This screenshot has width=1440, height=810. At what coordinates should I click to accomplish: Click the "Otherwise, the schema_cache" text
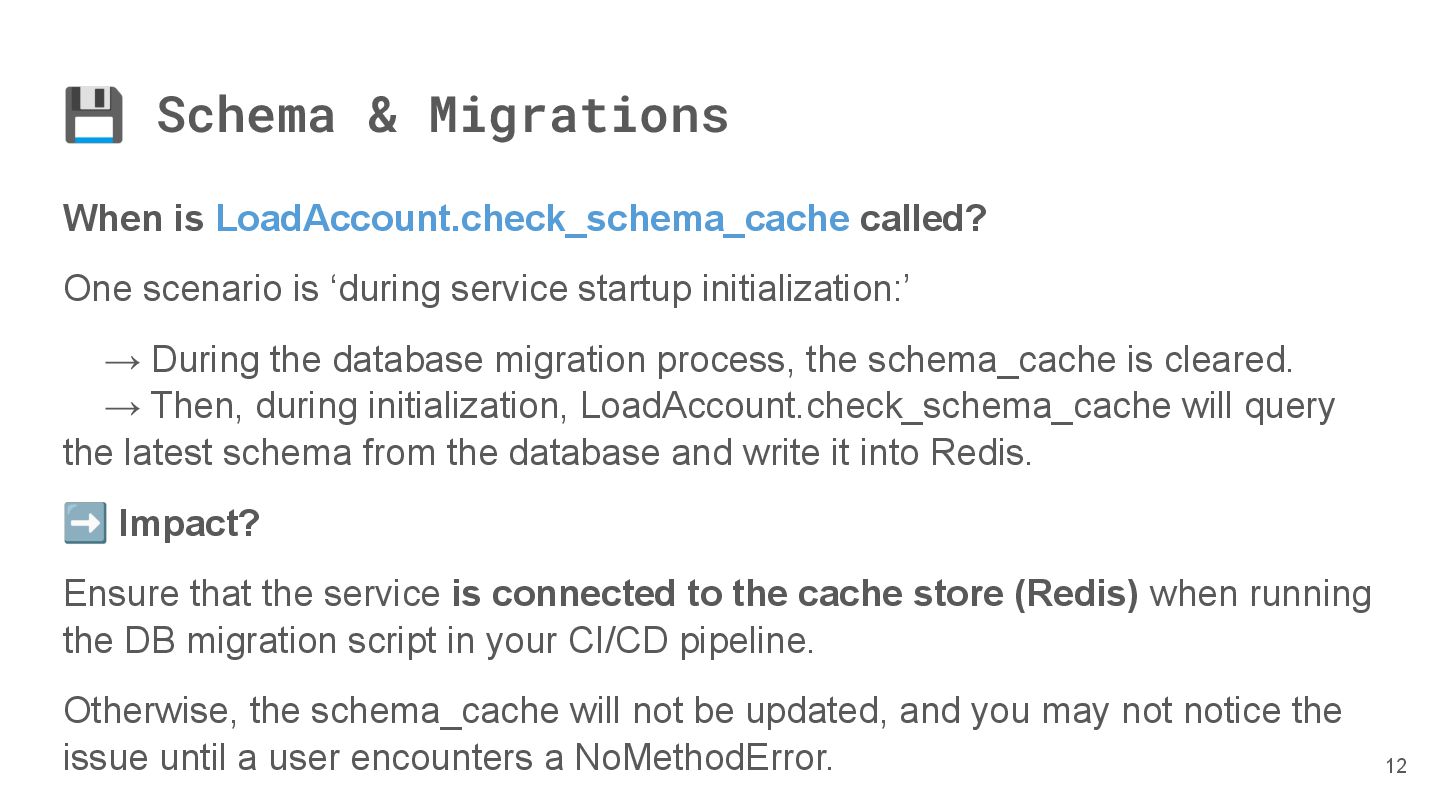click(x=310, y=711)
